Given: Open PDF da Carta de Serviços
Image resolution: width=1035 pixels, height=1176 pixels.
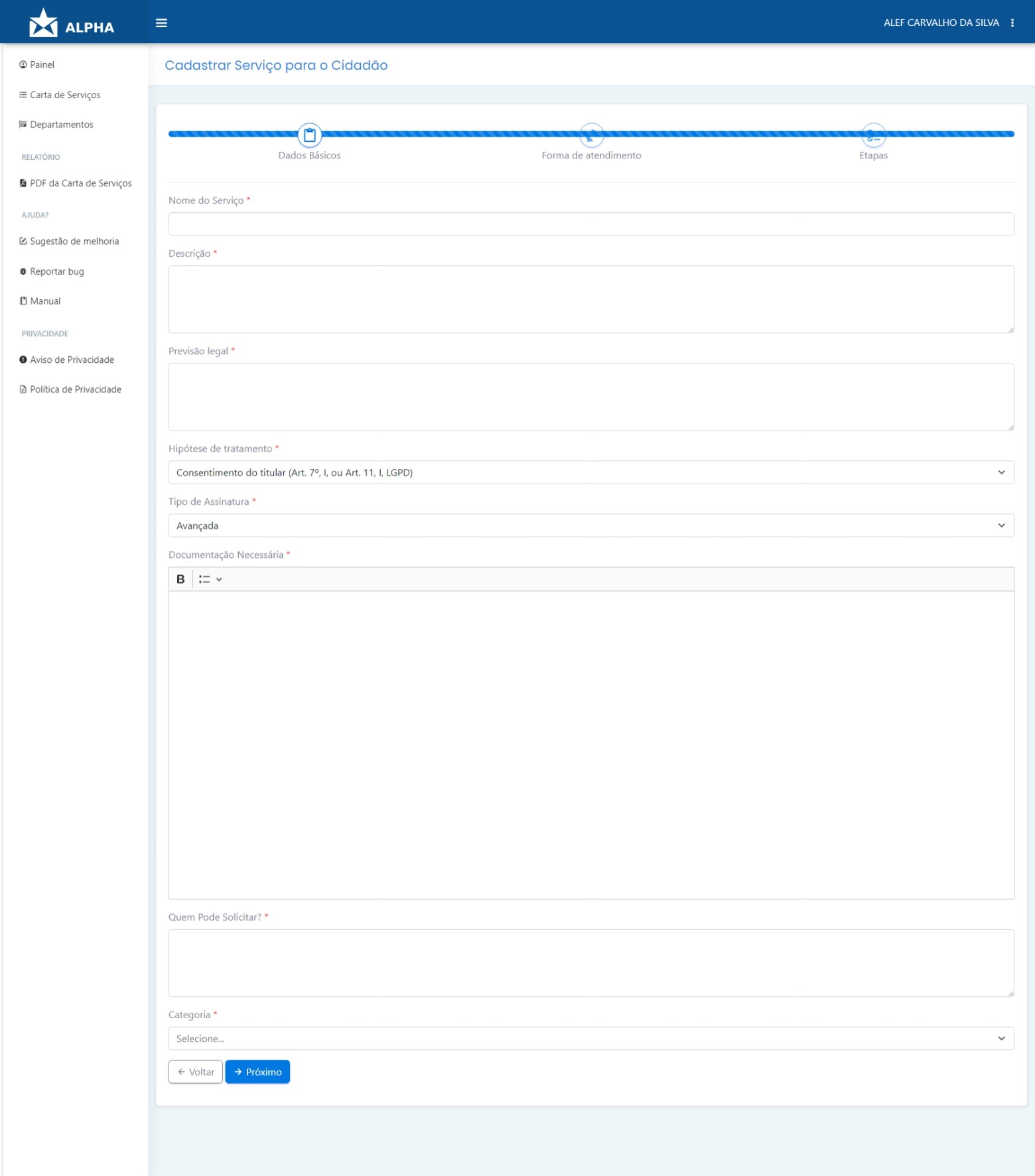Looking at the screenshot, I should pos(75,183).
